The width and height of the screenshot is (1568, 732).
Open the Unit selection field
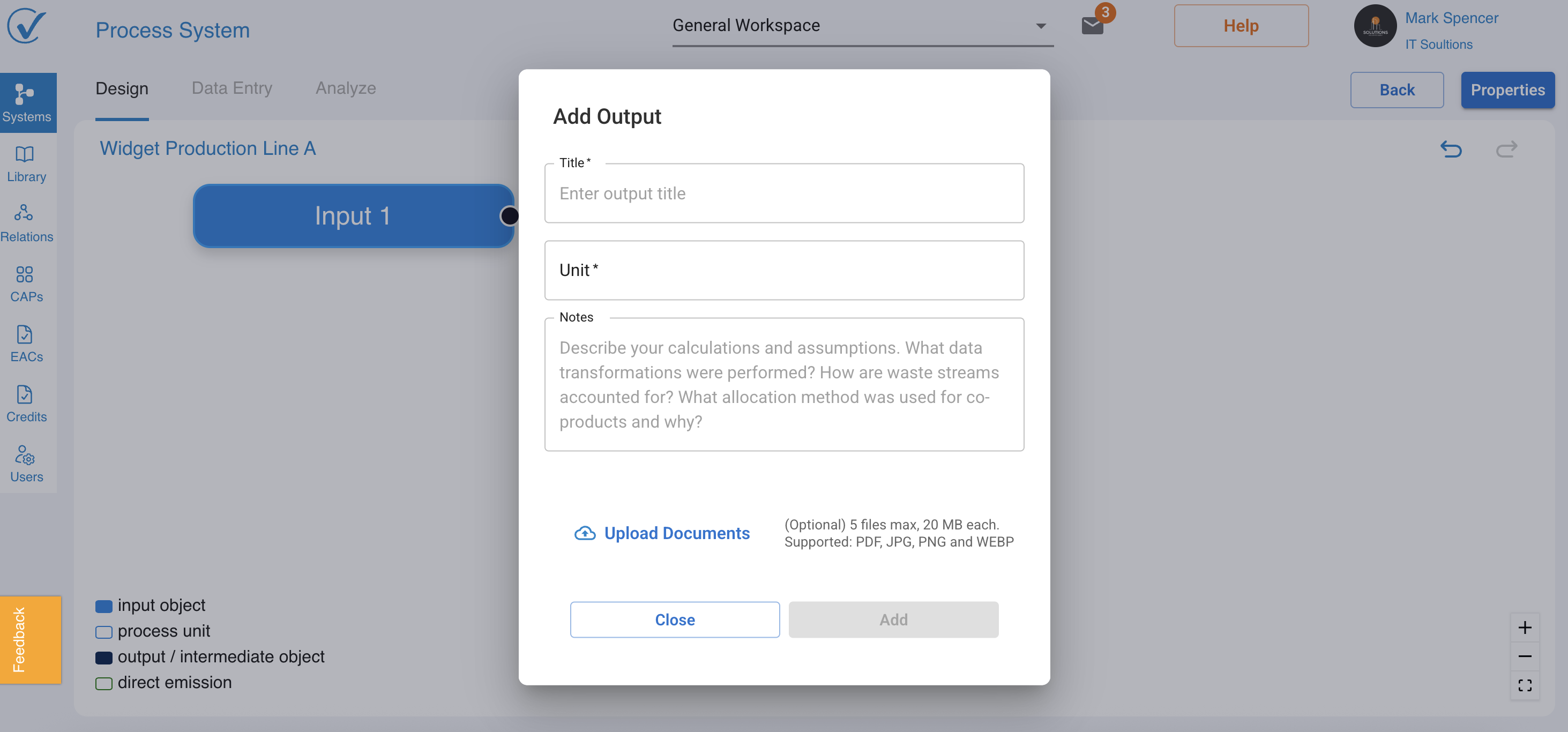pyautogui.click(x=783, y=270)
